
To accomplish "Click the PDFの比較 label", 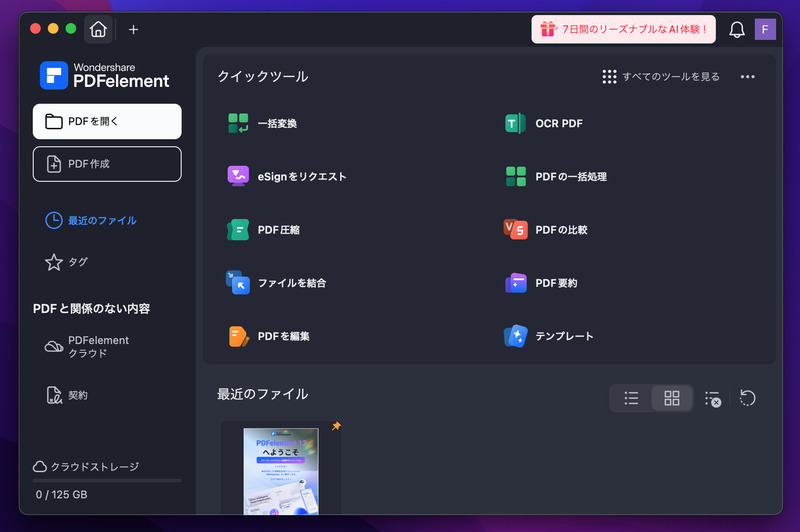I will [561, 230].
